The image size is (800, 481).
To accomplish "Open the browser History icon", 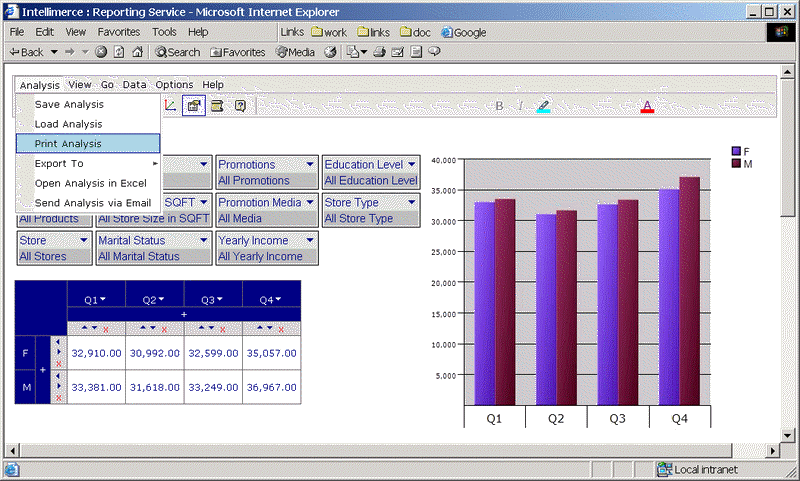I will [x=331, y=52].
